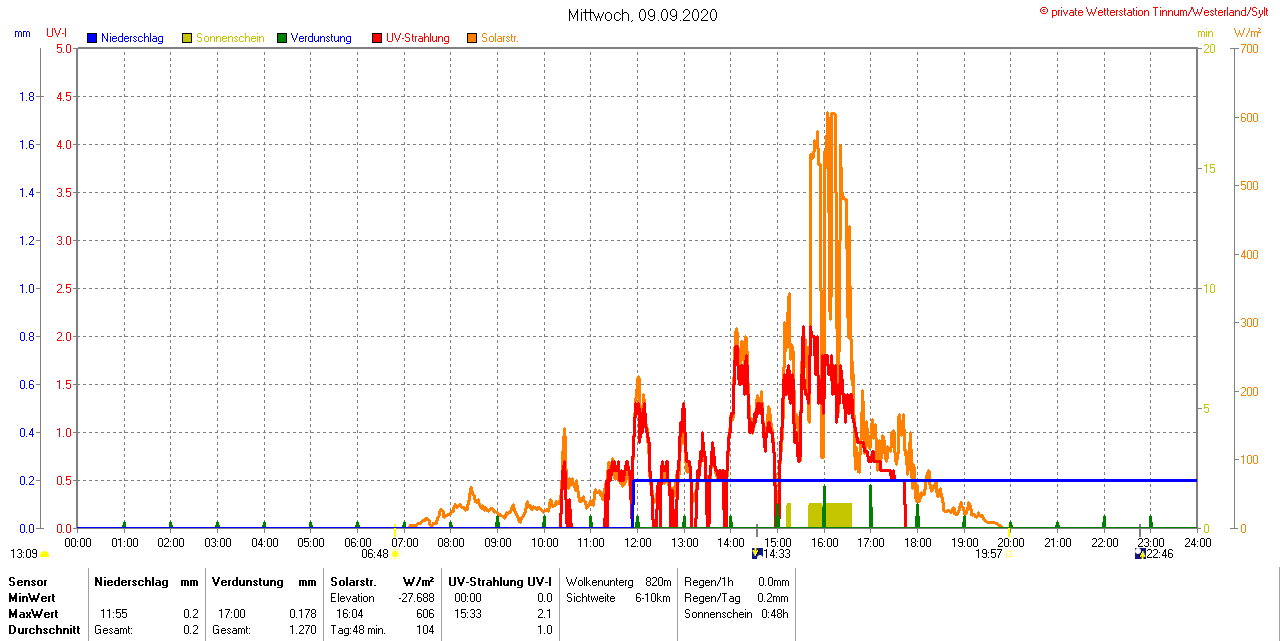Image resolution: width=1280 pixels, height=641 pixels.
Task: Click the sunrise icon next to 06:48
Action: (x=395, y=554)
